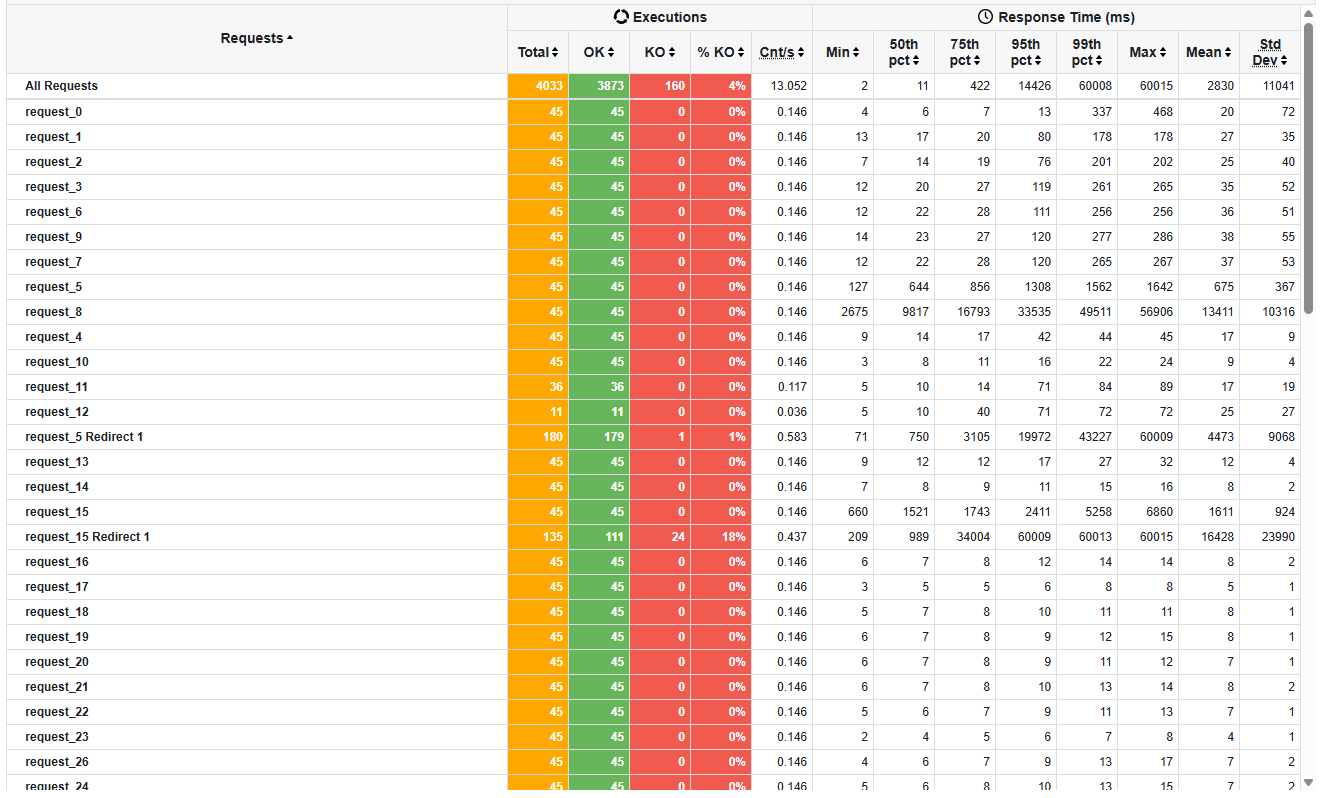
Task: Click request_8 max value 56906
Action: click(x=1156, y=312)
